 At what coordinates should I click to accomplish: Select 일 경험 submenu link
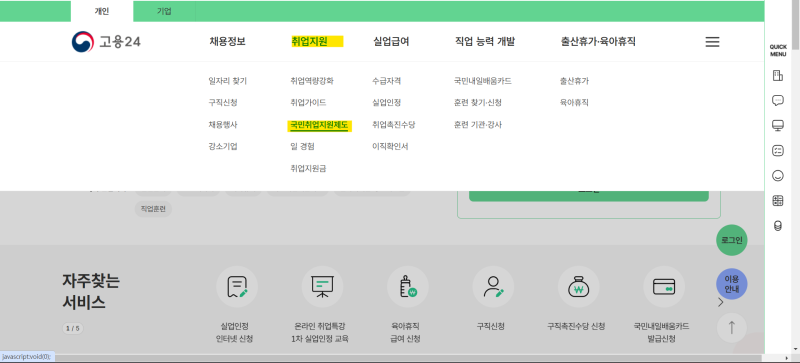click(x=303, y=147)
